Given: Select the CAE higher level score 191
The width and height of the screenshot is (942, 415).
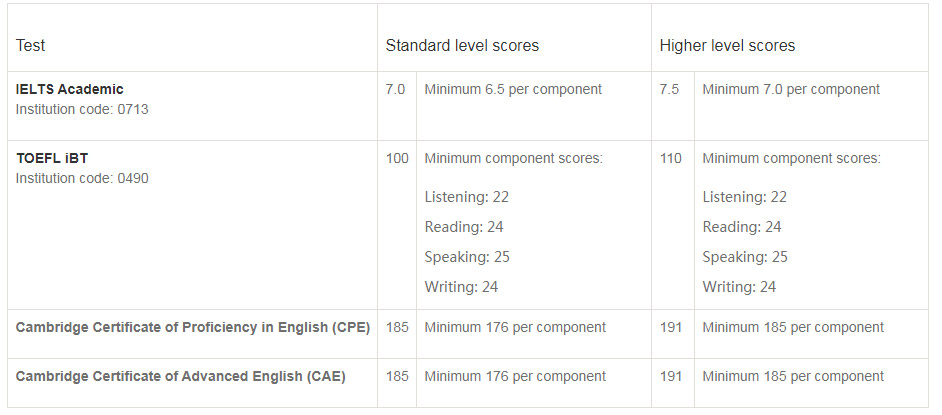Looking at the screenshot, I should click(x=671, y=377).
